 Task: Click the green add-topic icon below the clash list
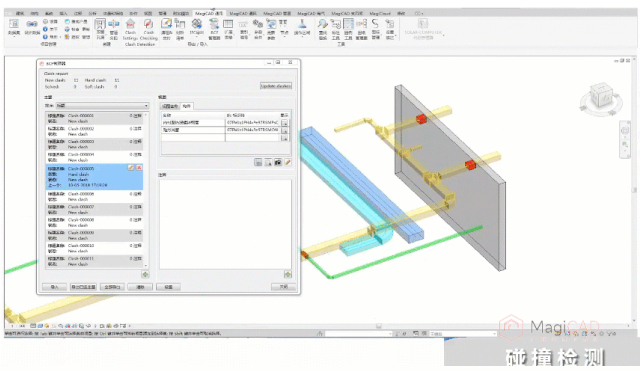pyautogui.click(x=145, y=274)
